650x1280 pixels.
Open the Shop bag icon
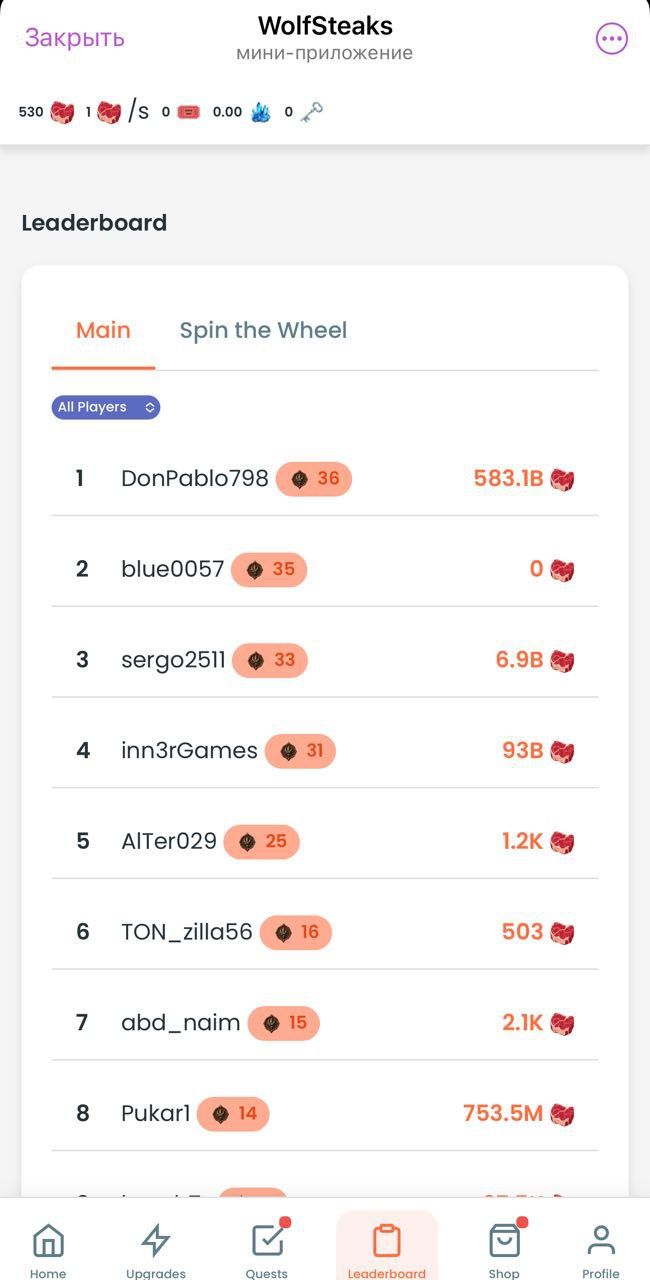click(x=504, y=1241)
